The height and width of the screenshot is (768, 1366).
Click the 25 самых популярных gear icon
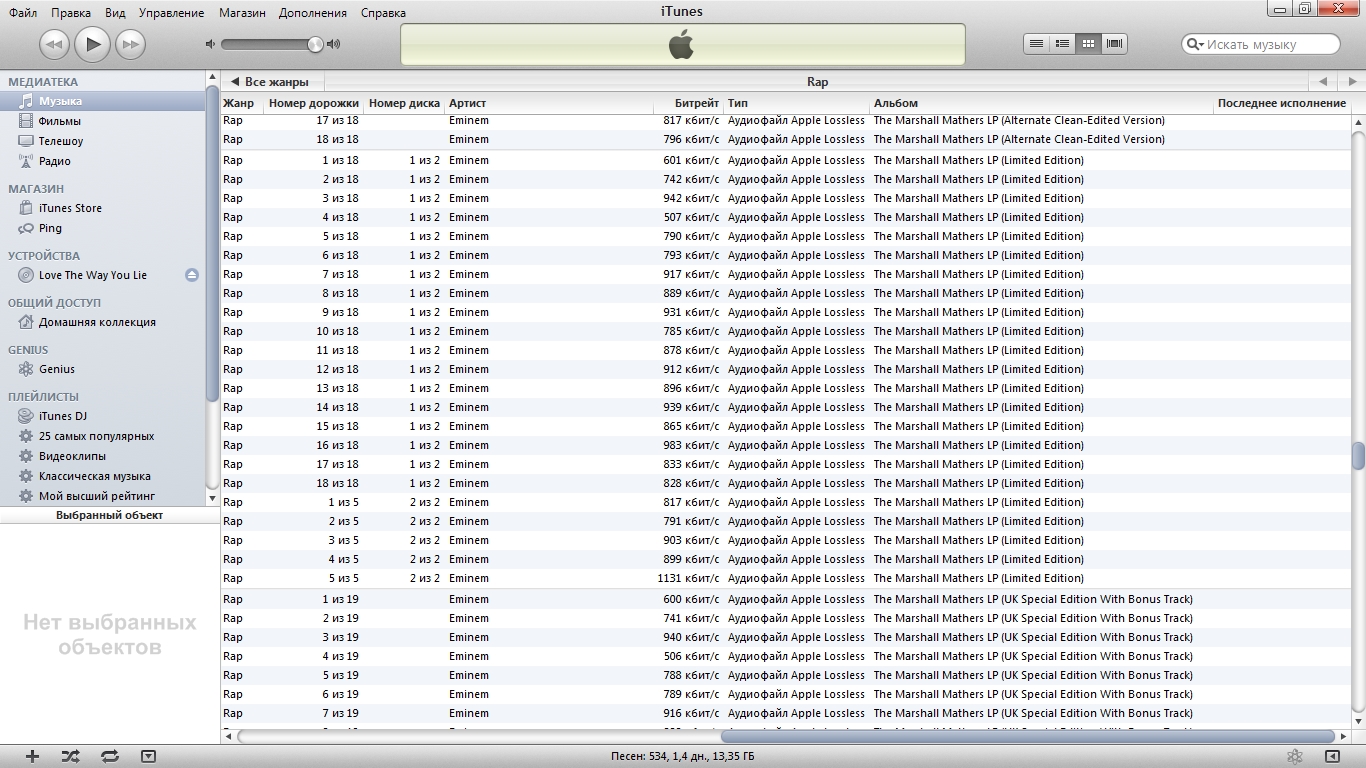[26, 436]
